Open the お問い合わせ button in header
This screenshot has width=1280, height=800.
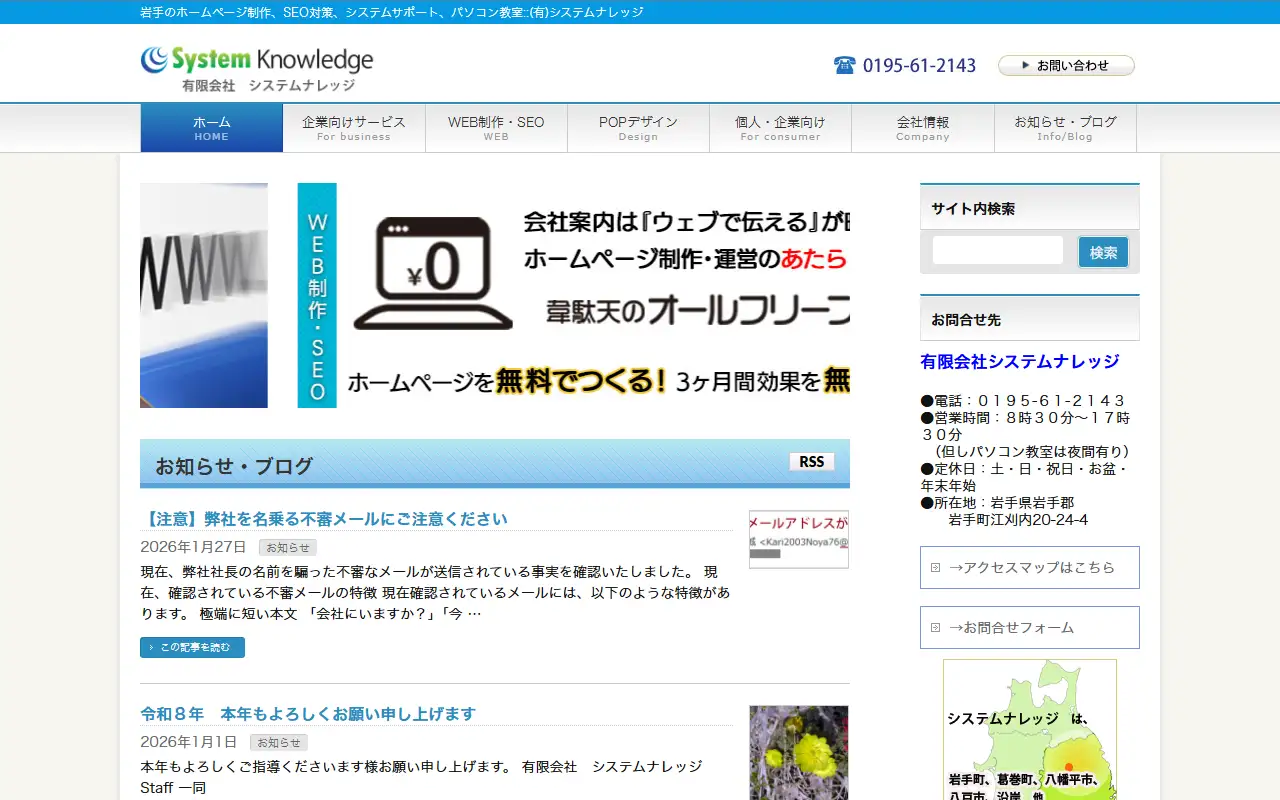click(x=1066, y=65)
